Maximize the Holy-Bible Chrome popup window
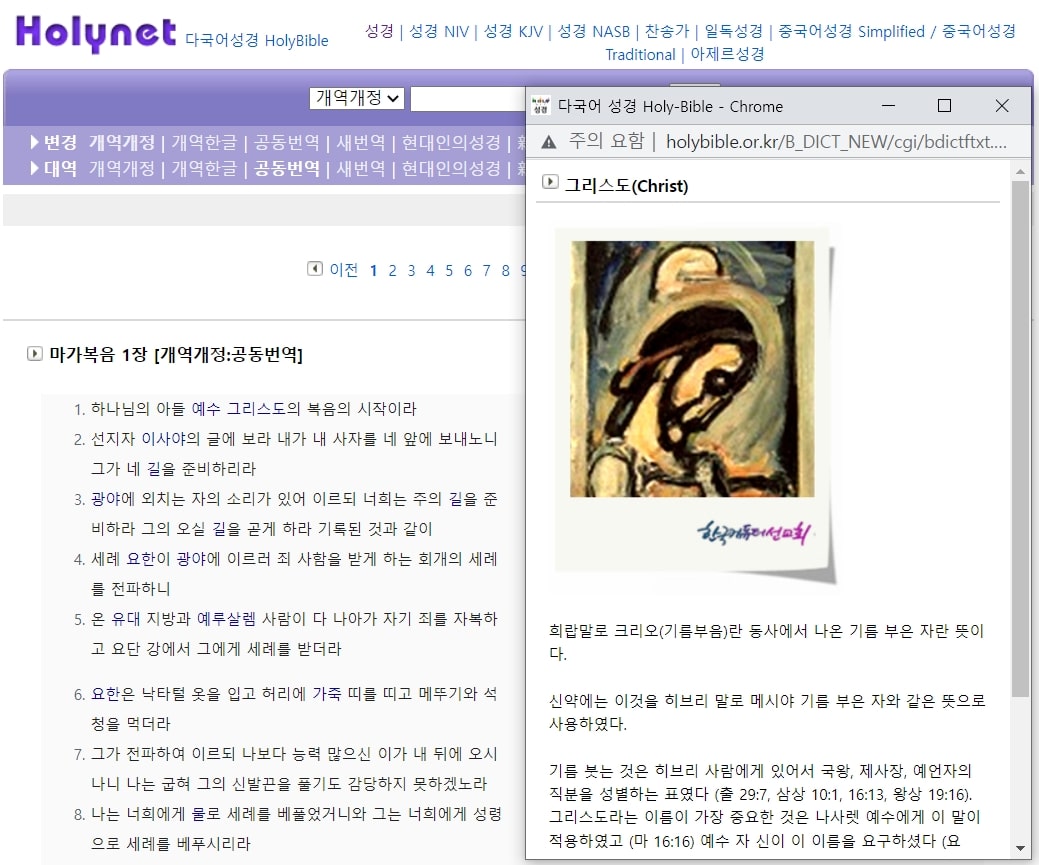The image size is (1039, 865). [945, 105]
